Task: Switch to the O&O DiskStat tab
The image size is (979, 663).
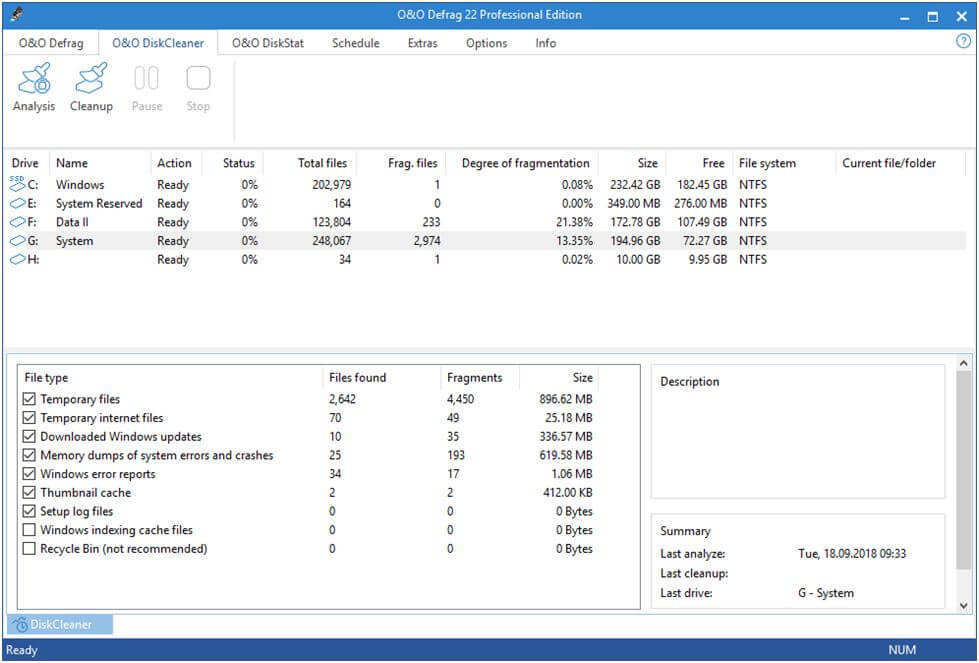Action: point(267,43)
